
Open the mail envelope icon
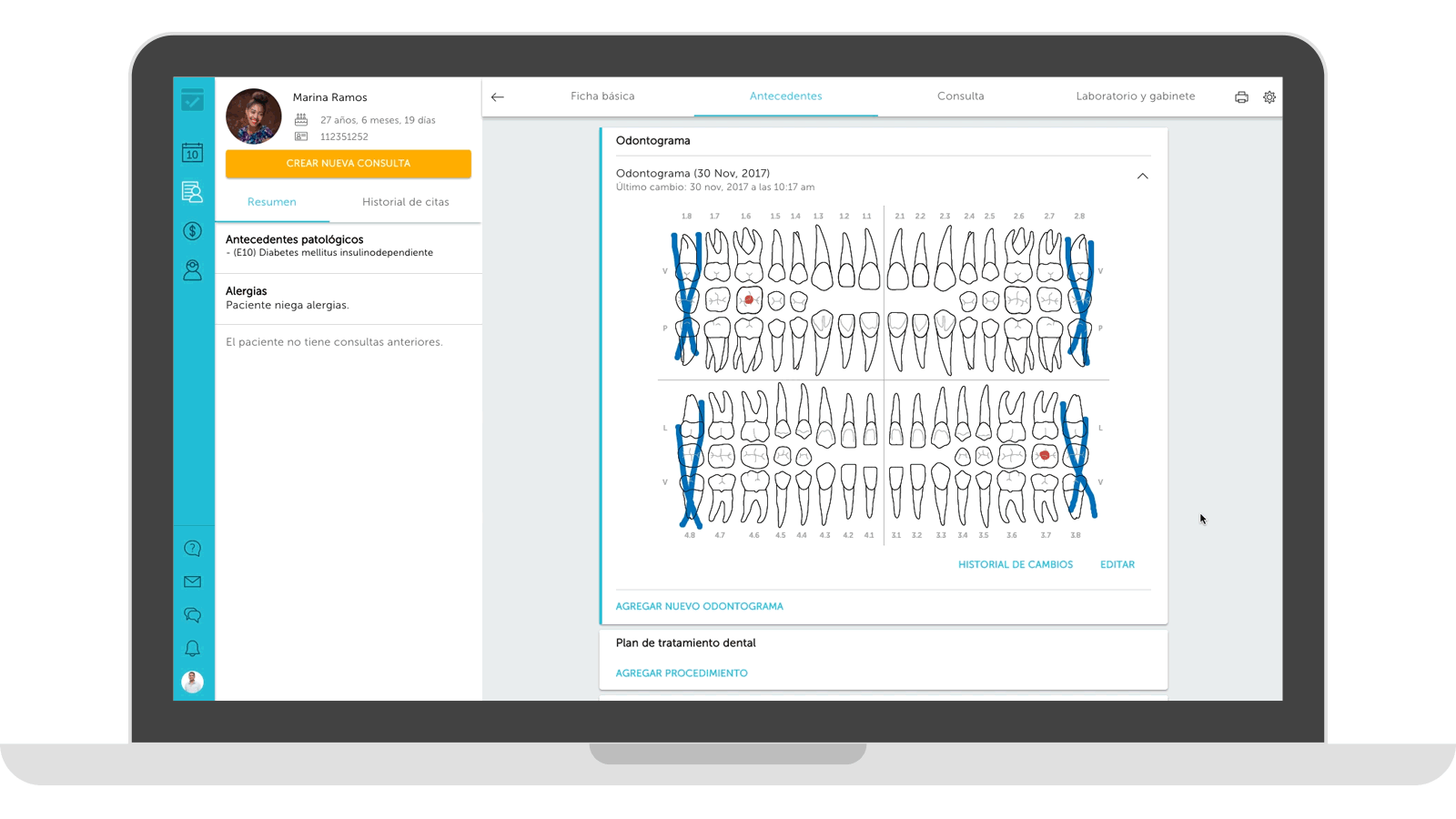[x=192, y=581]
